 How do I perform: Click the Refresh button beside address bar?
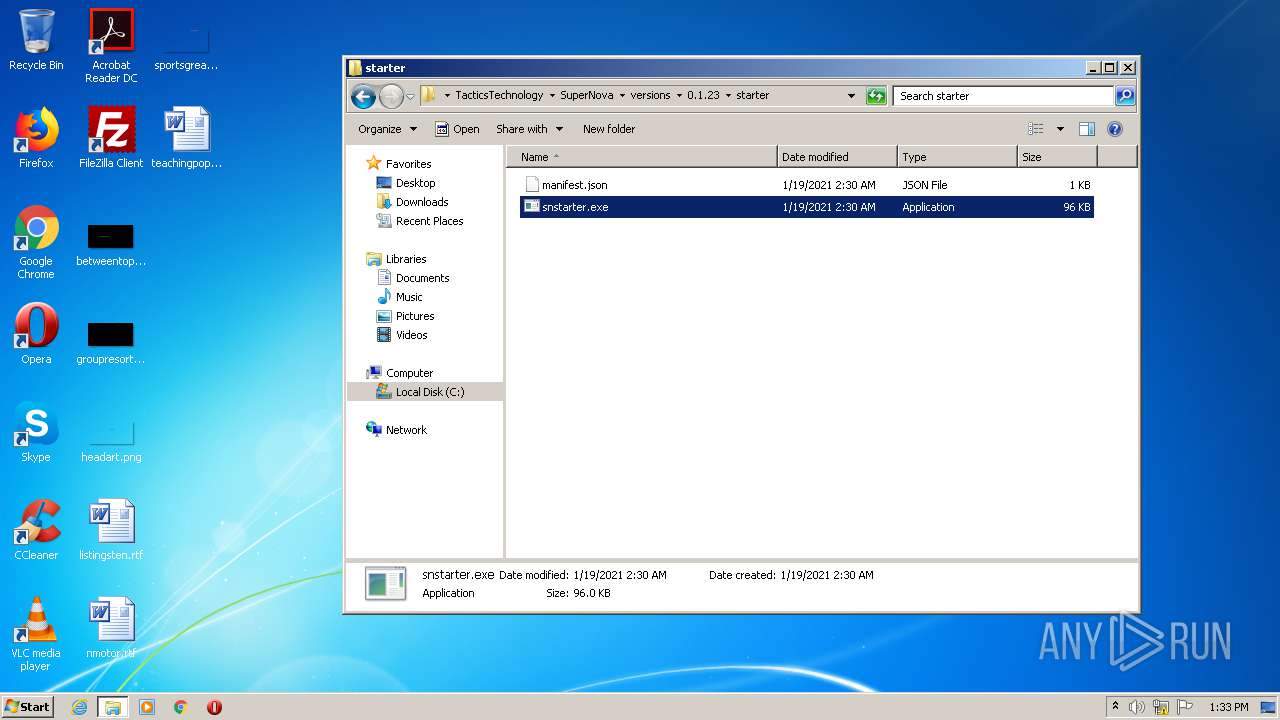point(876,96)
